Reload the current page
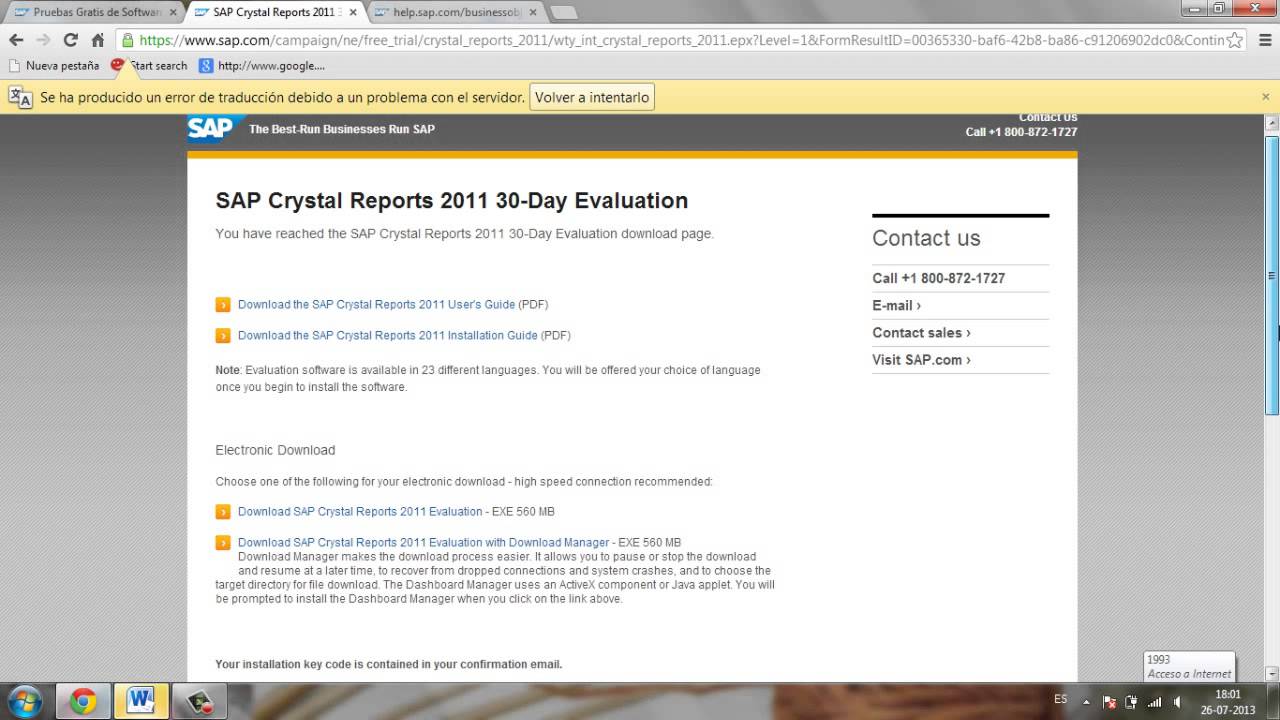This screenshot has height=720, width=1280. [70, 40]
